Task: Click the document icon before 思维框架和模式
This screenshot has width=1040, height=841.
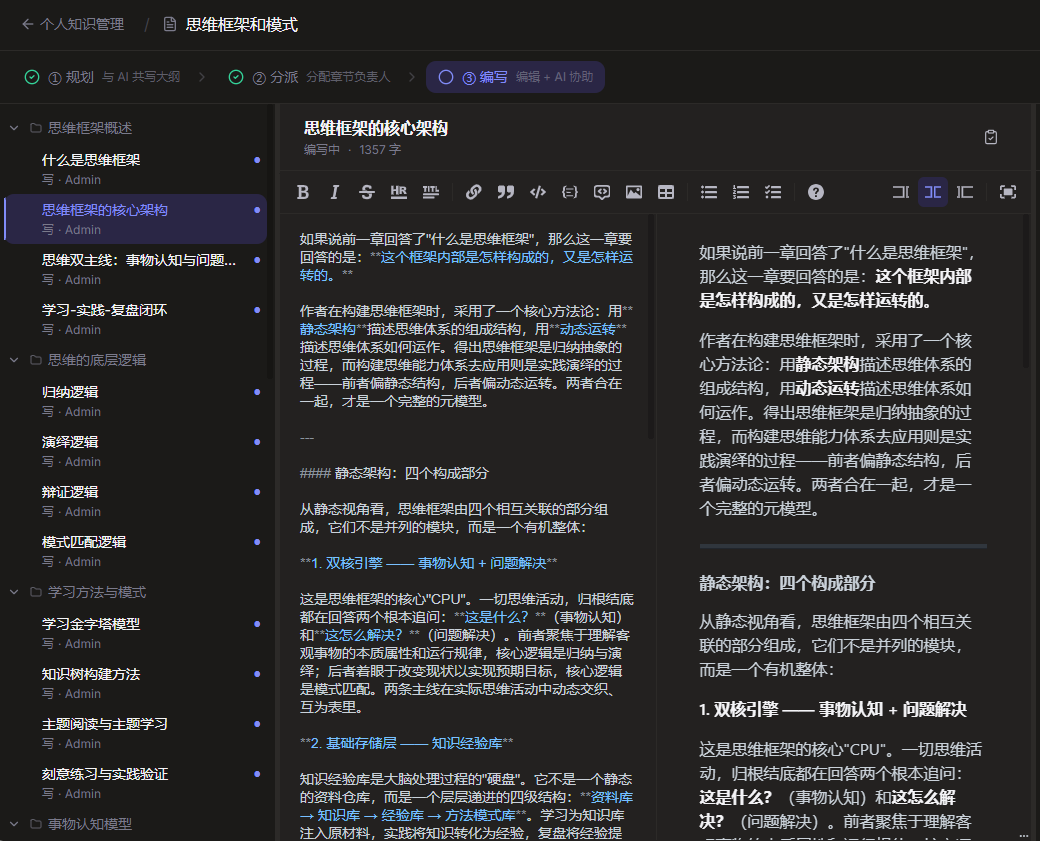Action: click(170, 25)
